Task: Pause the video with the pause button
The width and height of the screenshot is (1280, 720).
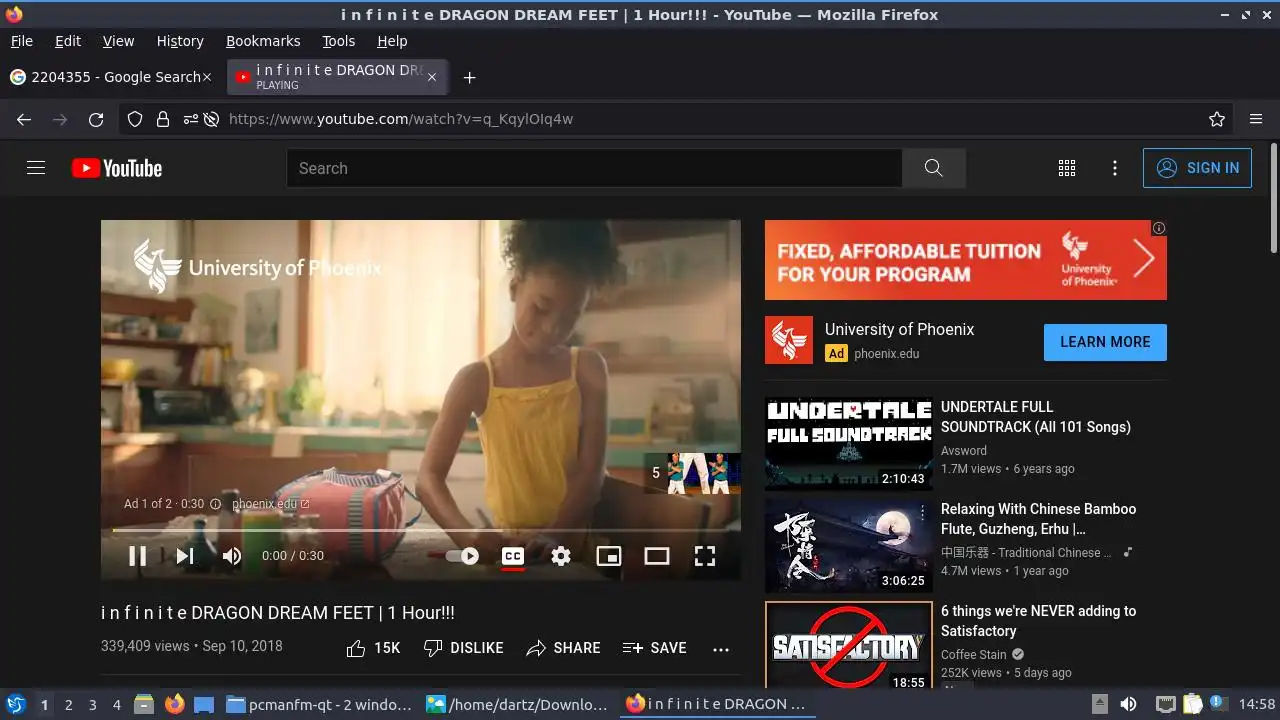Action: click(137, 556)
